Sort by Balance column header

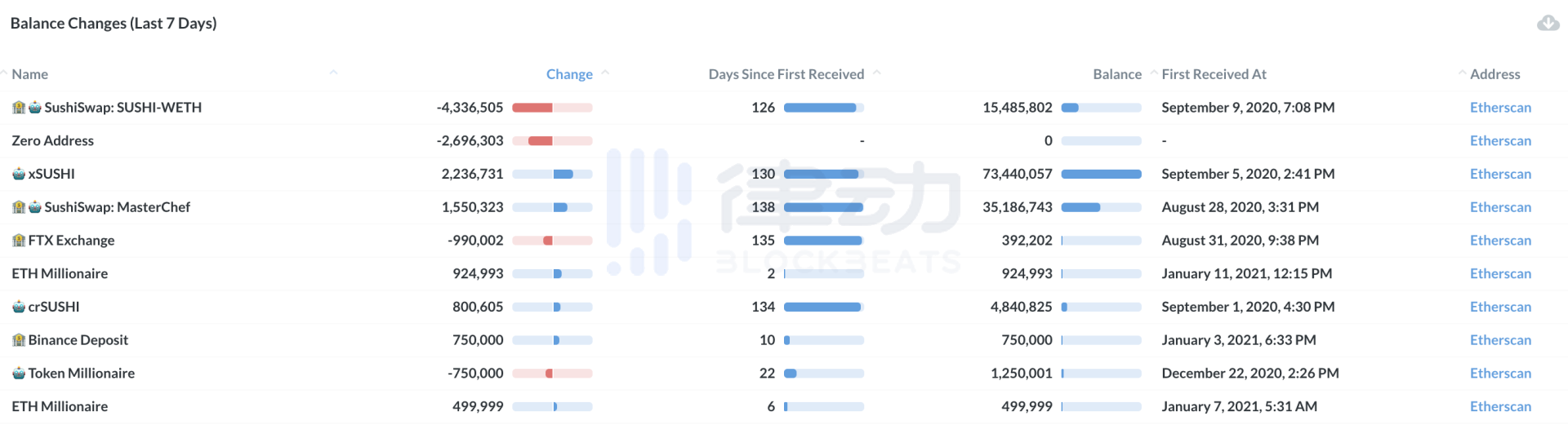pyautogui.click(x=1117, y=74)
